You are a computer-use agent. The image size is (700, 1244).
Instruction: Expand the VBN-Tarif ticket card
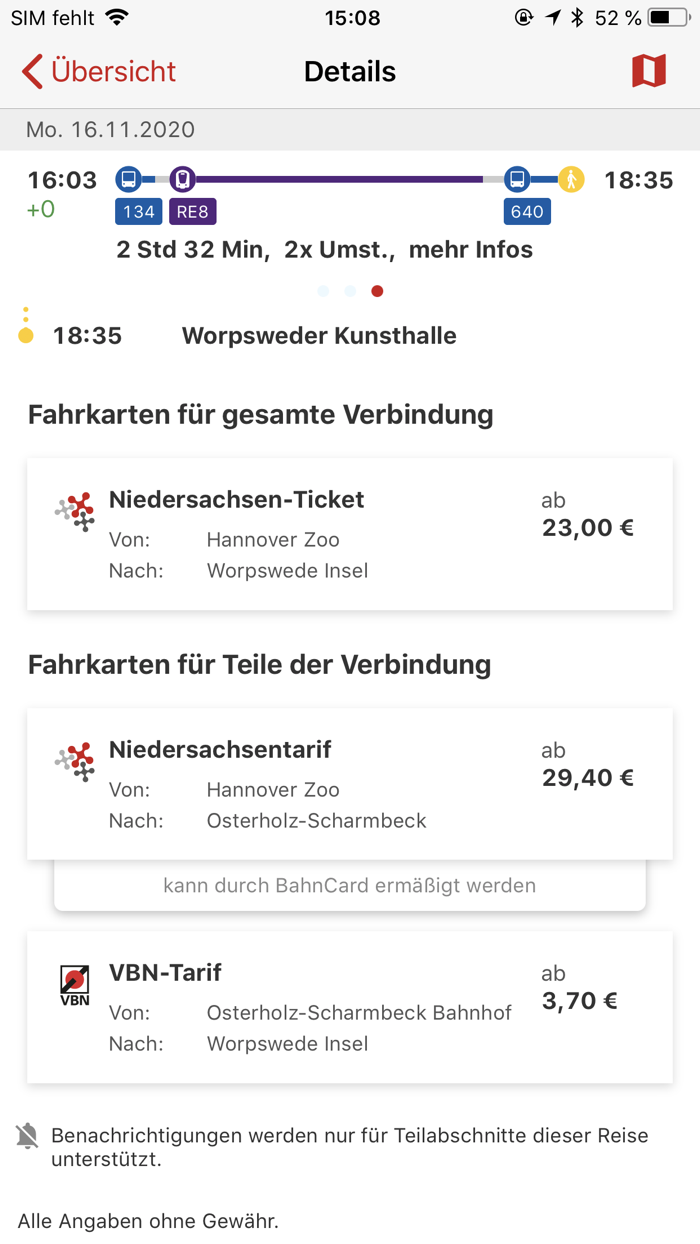point(350,1007)
